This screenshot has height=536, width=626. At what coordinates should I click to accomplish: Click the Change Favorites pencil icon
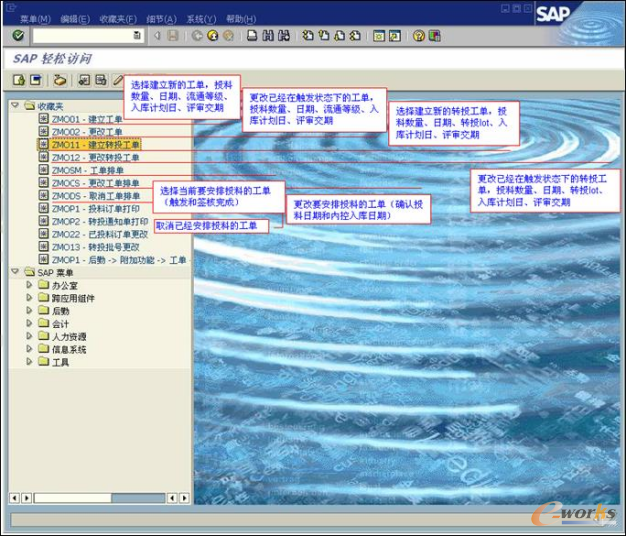(117, 80)
